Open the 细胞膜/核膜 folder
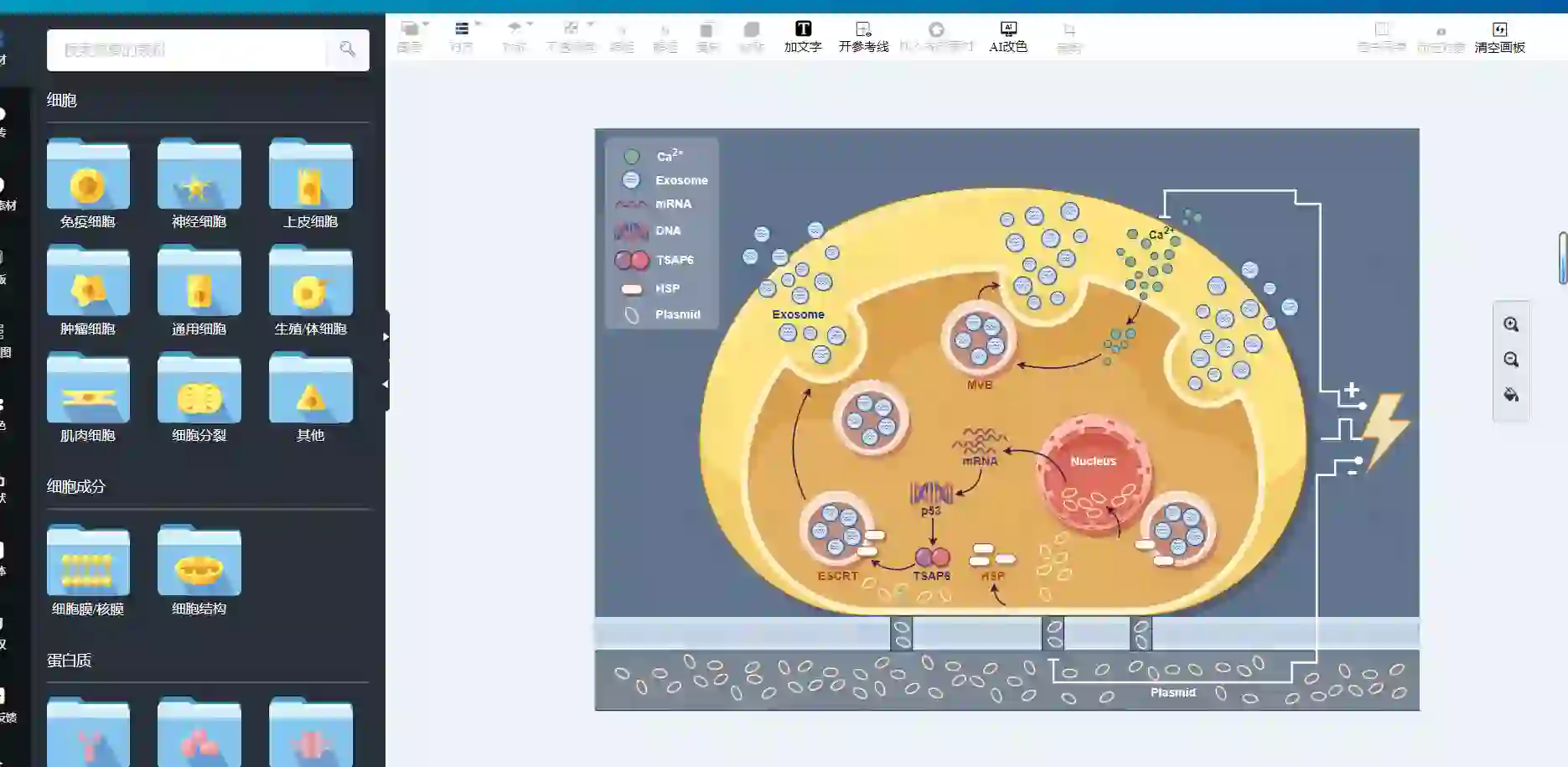1568x767 pixels. [88, 571]
